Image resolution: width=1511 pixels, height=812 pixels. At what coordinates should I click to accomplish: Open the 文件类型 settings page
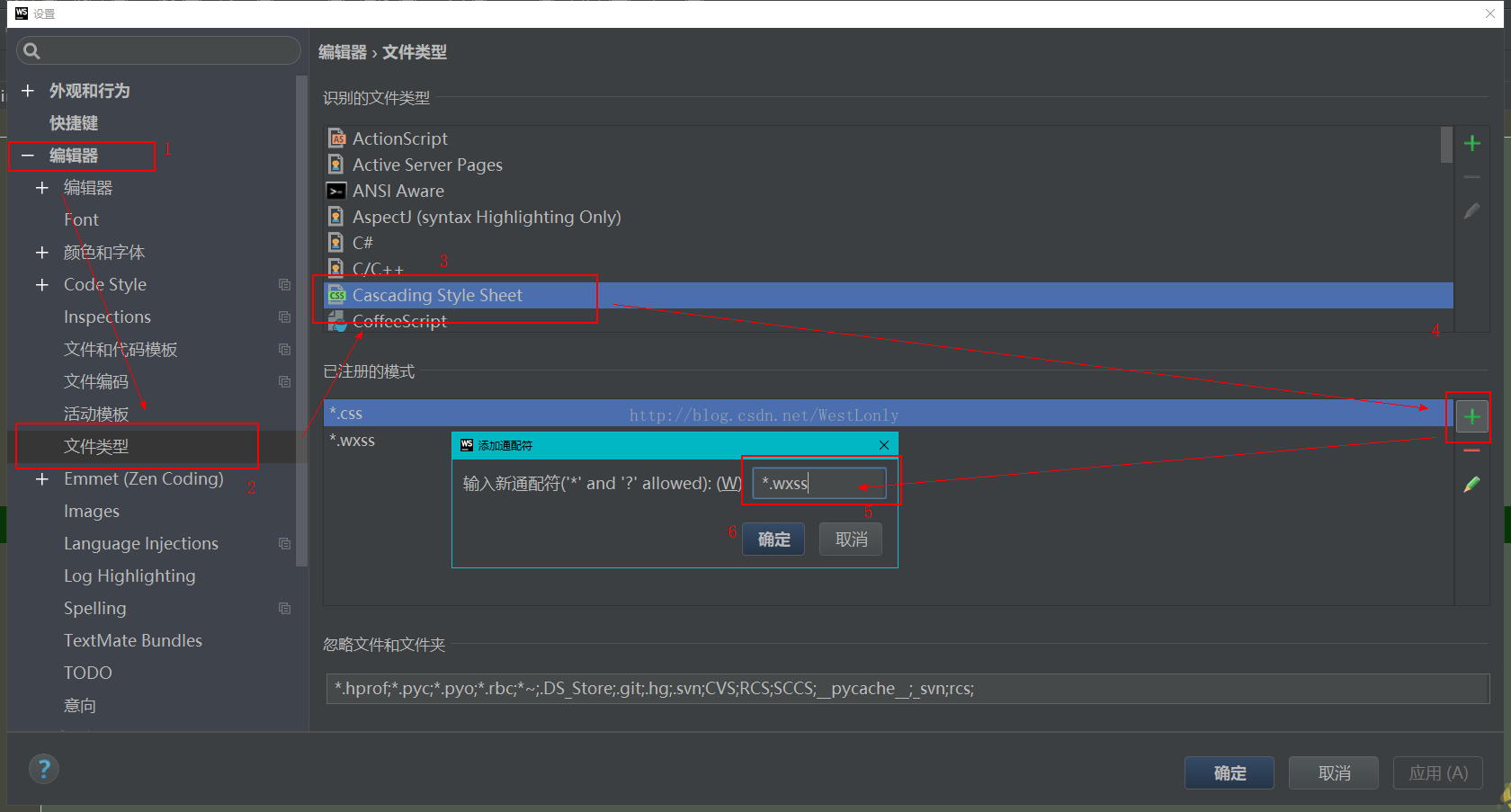coord(96,447)
